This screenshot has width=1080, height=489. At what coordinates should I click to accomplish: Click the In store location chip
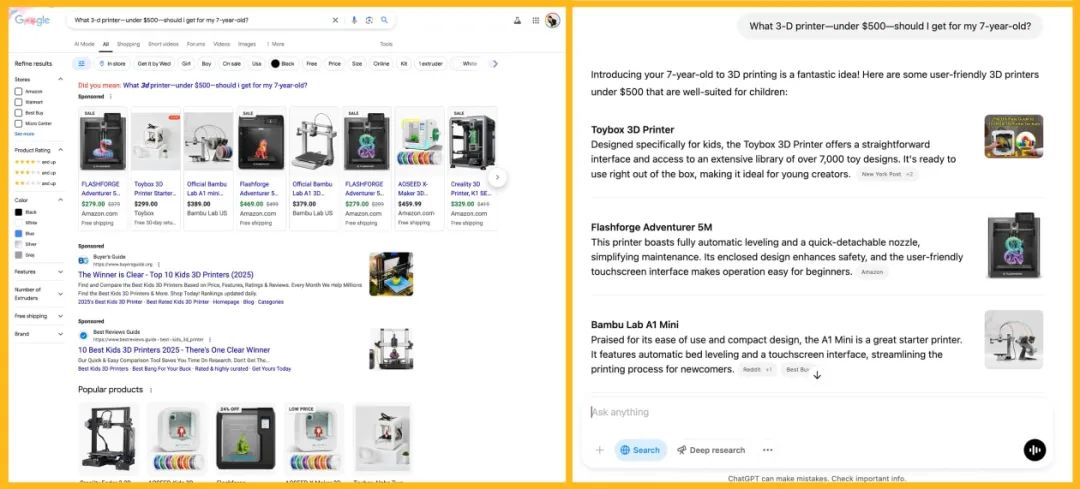pos(114,63)
